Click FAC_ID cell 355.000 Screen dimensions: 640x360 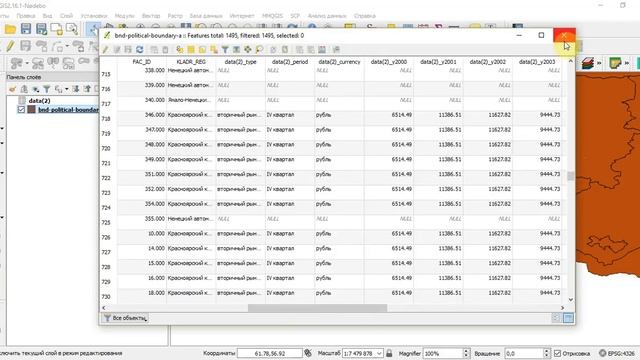click(142, 219)
